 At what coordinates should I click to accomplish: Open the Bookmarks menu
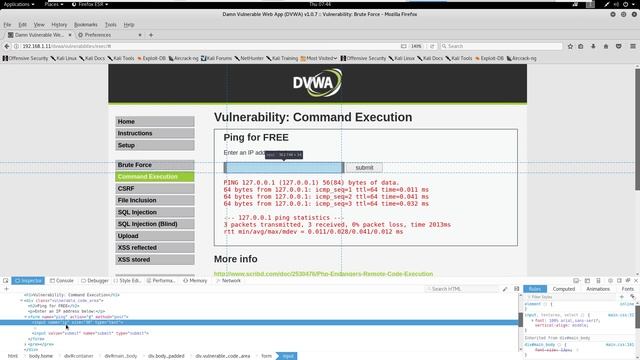coord(86,24)
